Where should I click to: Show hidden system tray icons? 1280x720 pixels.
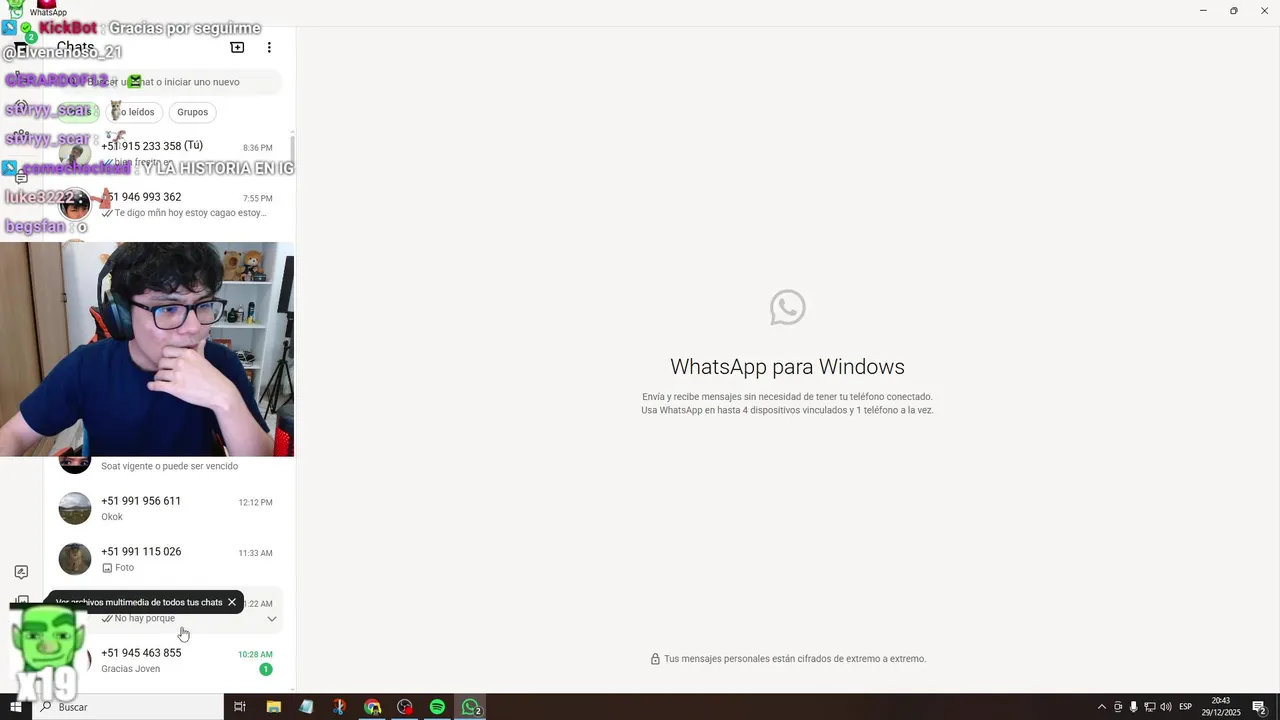click(1102, 707)
